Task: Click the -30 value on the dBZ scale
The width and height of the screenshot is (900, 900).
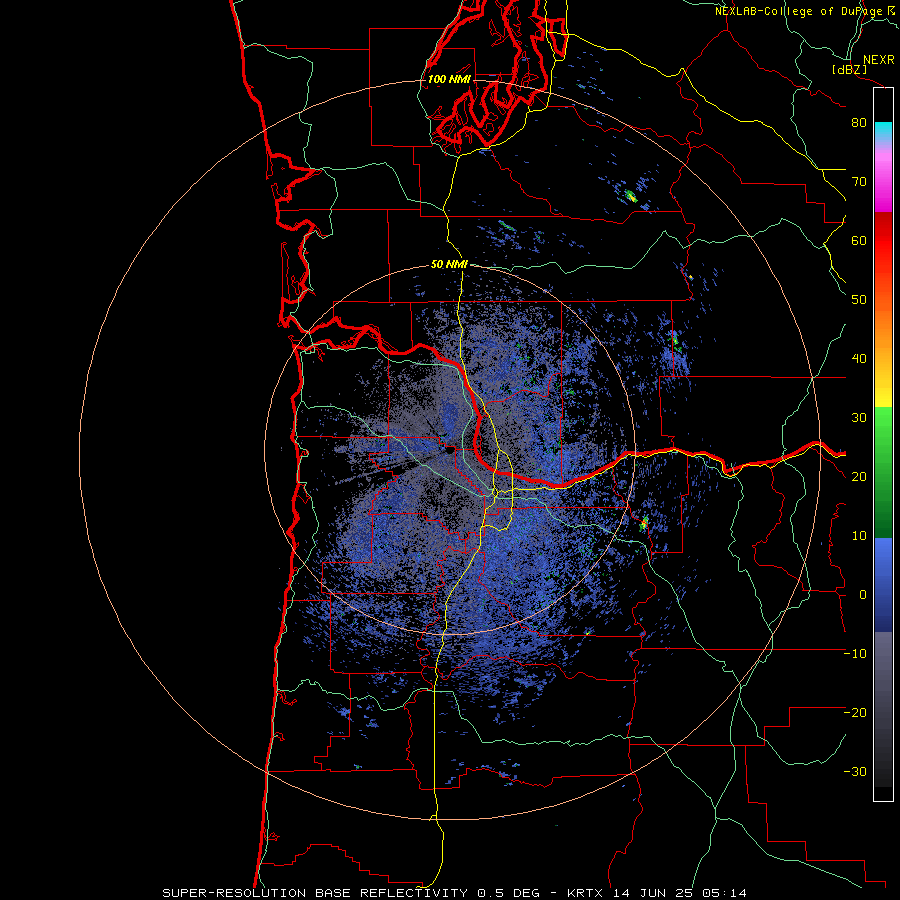Action: tap(855, 772)
